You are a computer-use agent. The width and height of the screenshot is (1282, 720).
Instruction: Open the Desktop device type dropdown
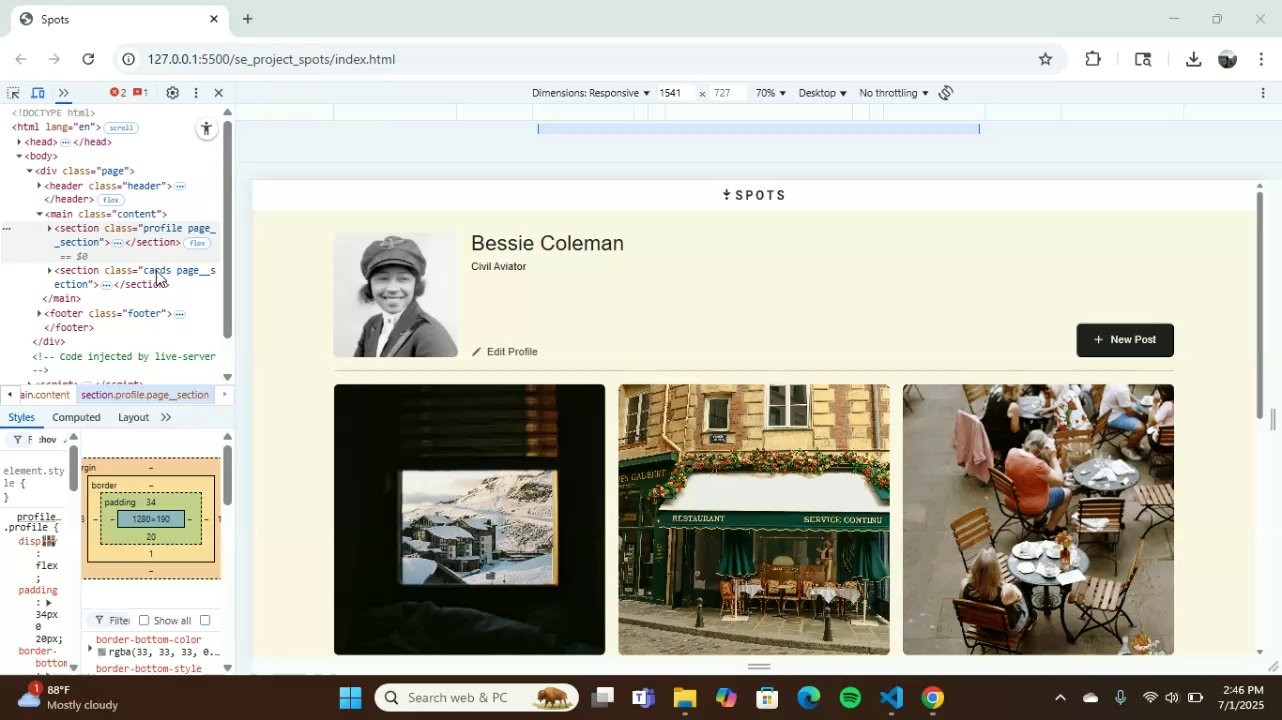tap(822, 93)
